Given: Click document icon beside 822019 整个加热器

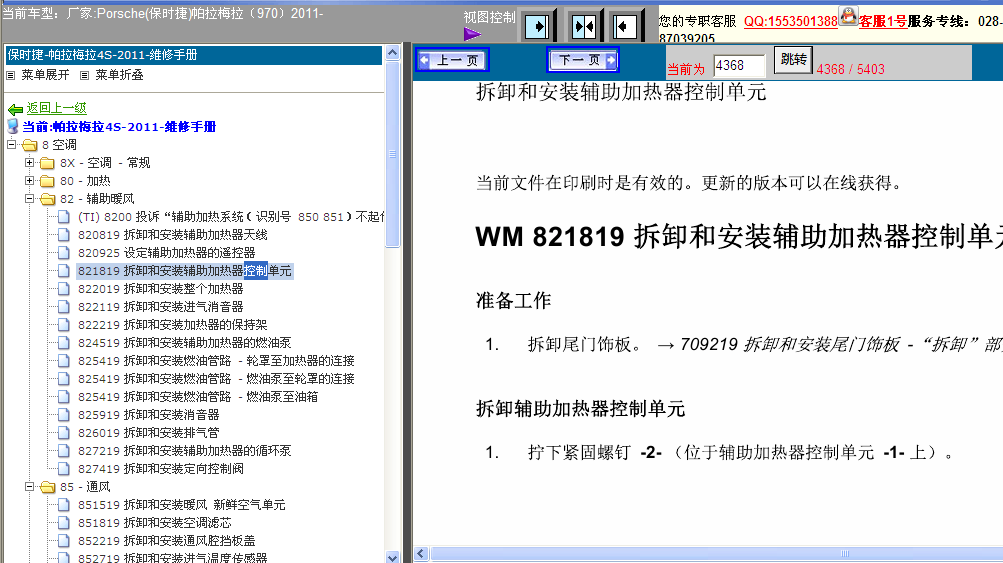Looking at the screenshot, I should coord(63,289).
